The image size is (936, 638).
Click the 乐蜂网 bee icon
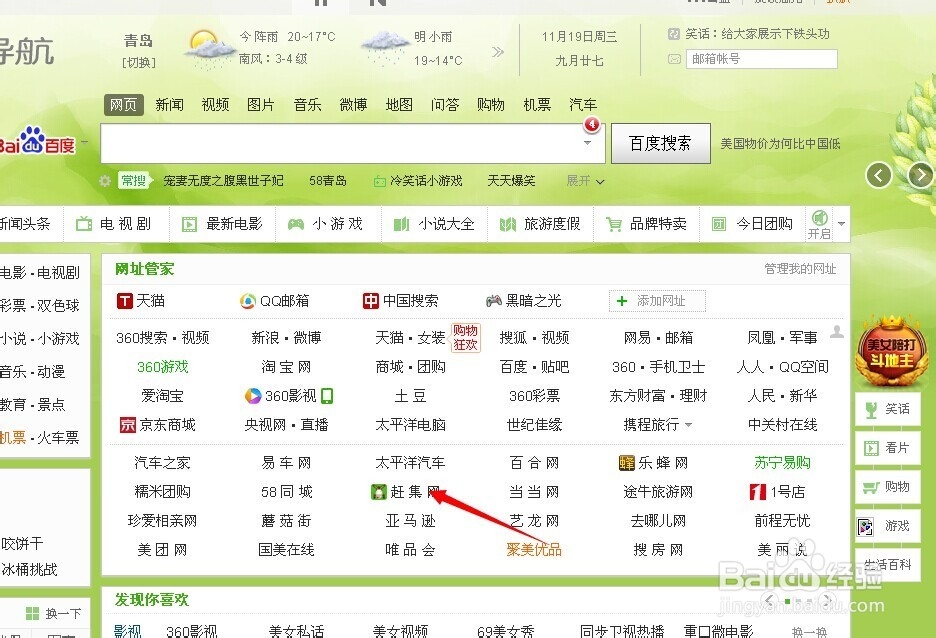point(627,463)
